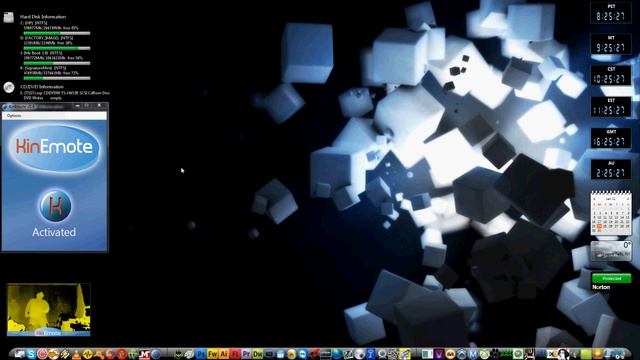
Task: Click the EST clock gadget
Action: [611, 107]
